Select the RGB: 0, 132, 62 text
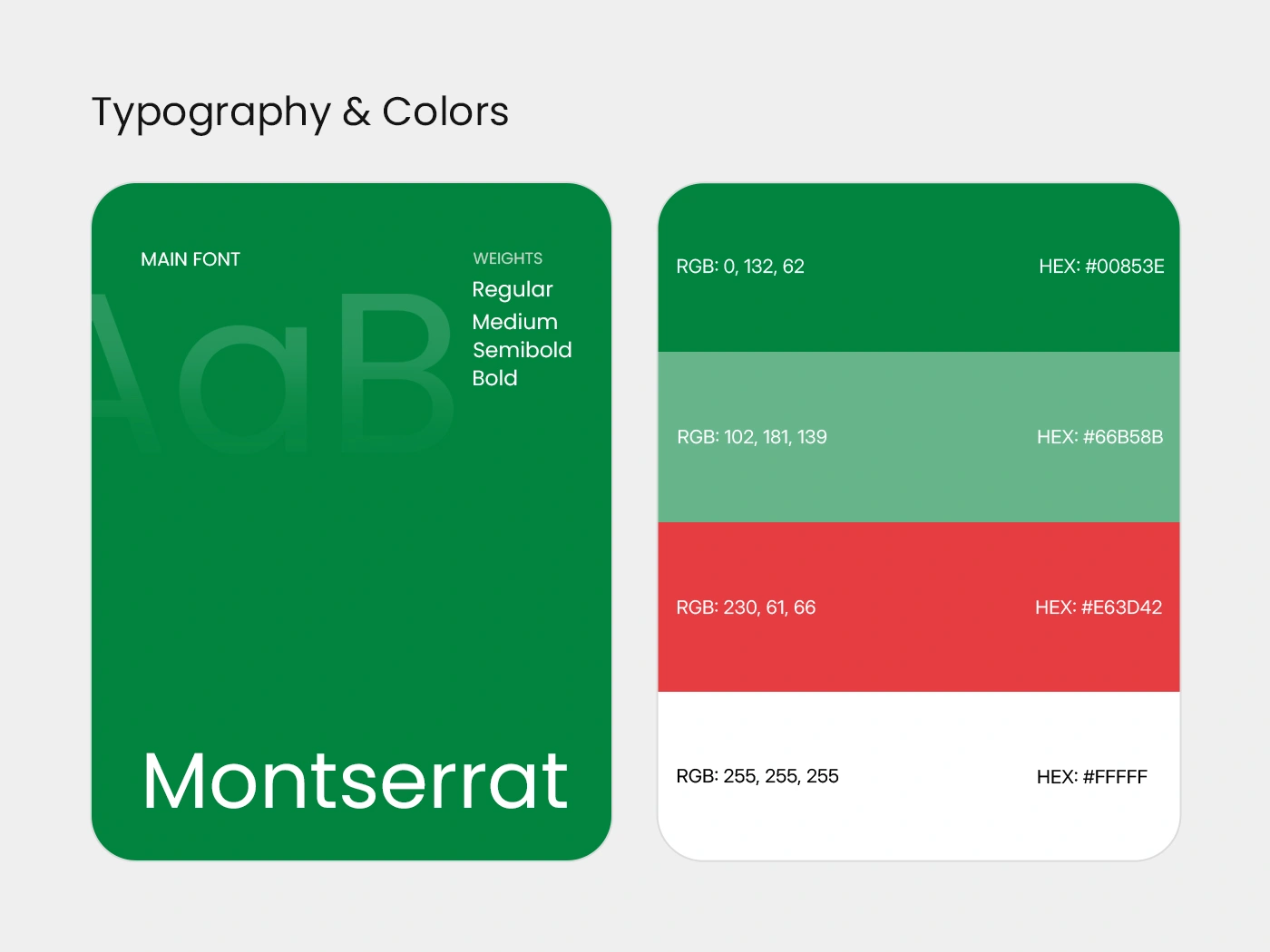1270x952 pixels. point(740,267)
